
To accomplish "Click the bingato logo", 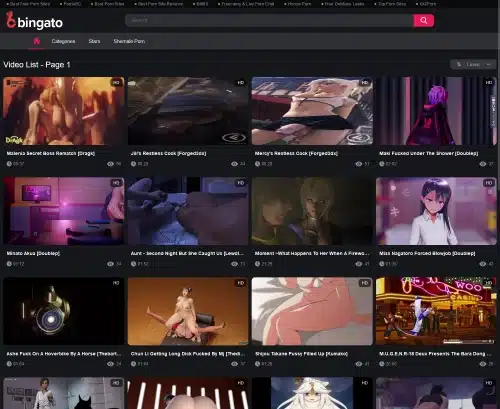I will click(x=35, y=20).
